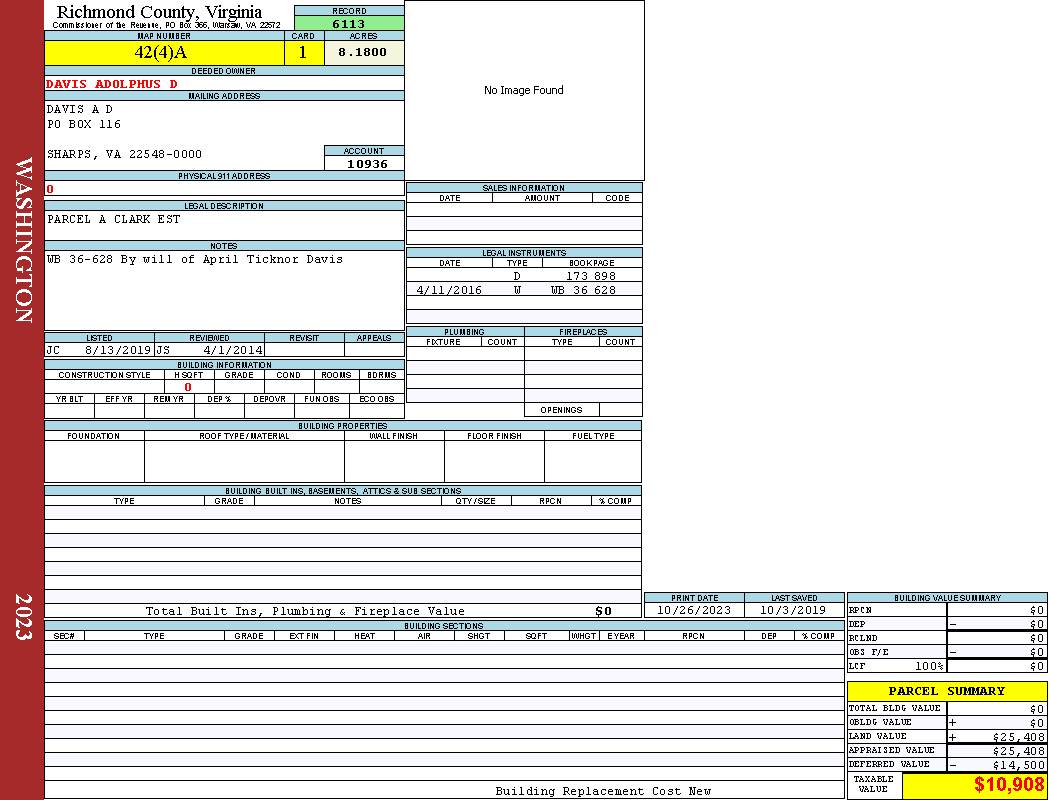Click mailing name DAVIS A D
The height and width of the screenshot is (800, 1050).
click(x=79, y=109)
